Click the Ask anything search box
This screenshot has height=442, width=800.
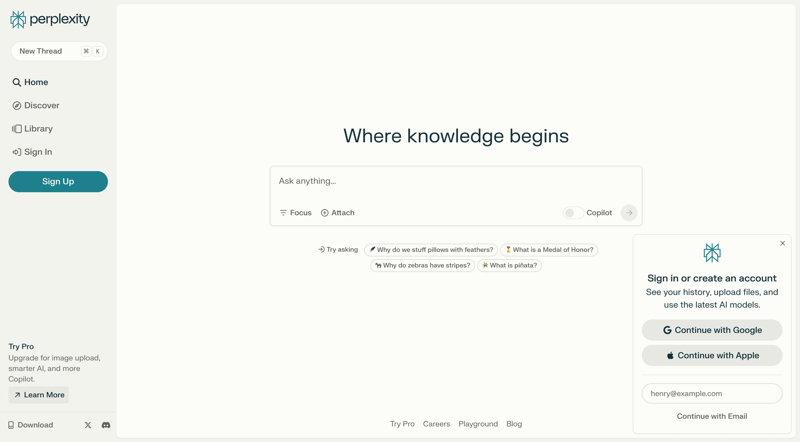pos(456,181)
